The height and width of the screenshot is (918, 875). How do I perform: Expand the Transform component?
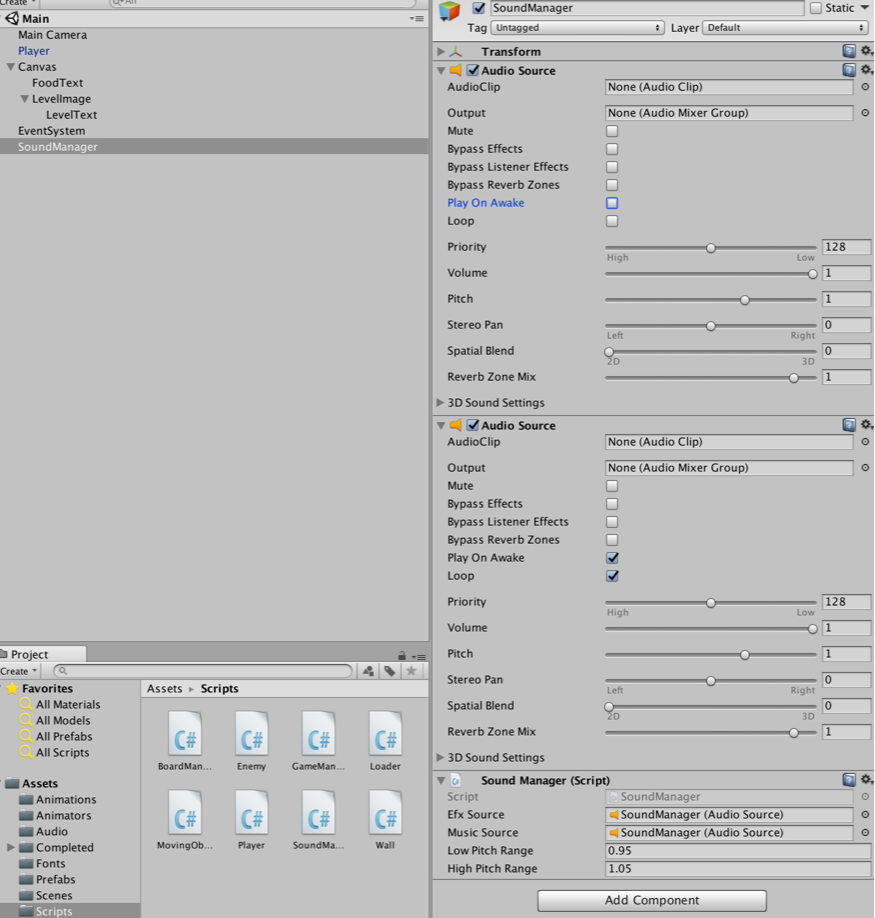pos(441,52)
